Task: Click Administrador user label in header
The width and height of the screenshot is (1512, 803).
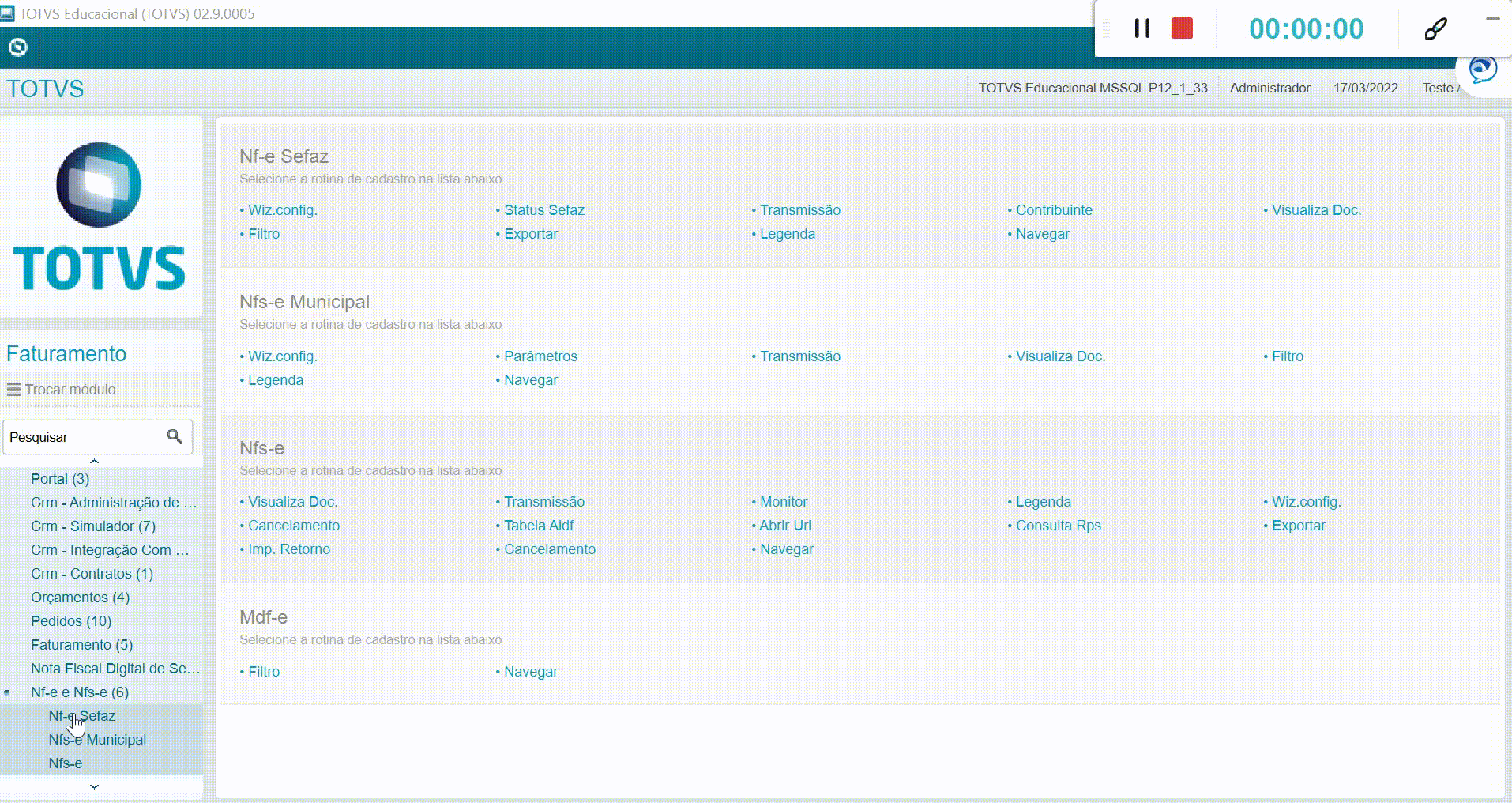Action: point(1269,88)
